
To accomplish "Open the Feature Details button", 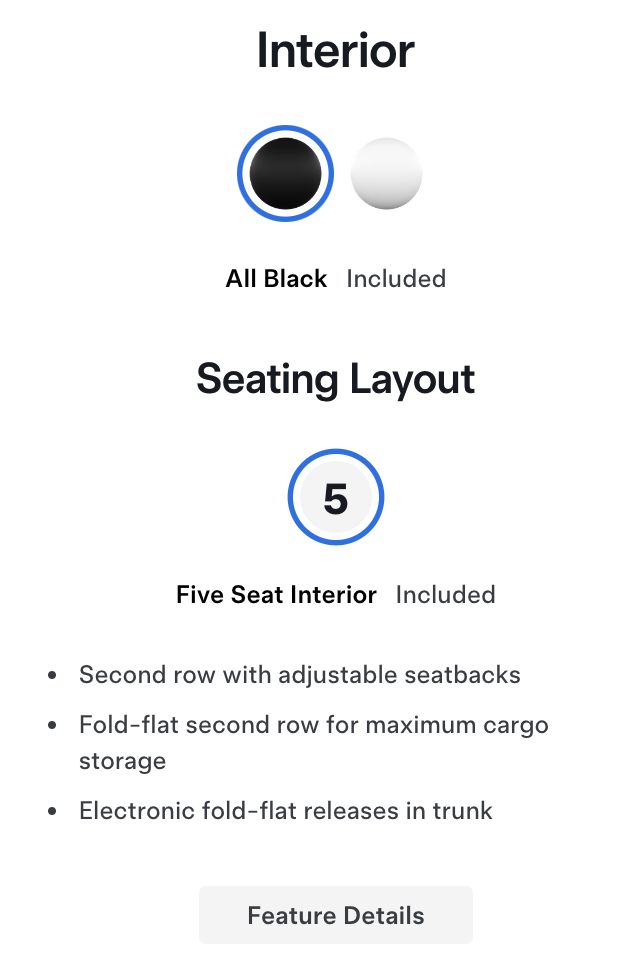I will click(x=336, y=915).
